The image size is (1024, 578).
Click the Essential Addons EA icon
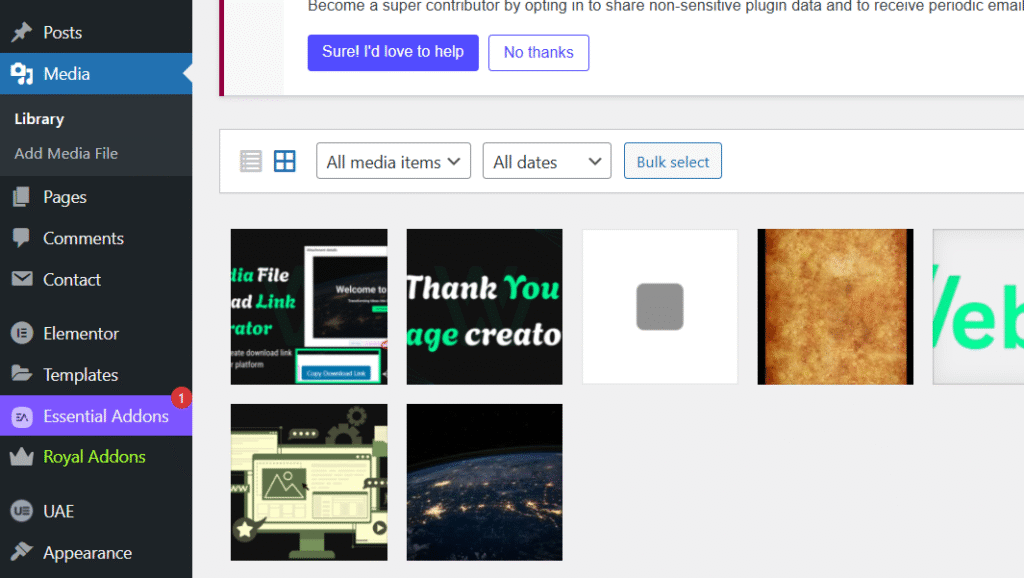click(x=22, y=416)
